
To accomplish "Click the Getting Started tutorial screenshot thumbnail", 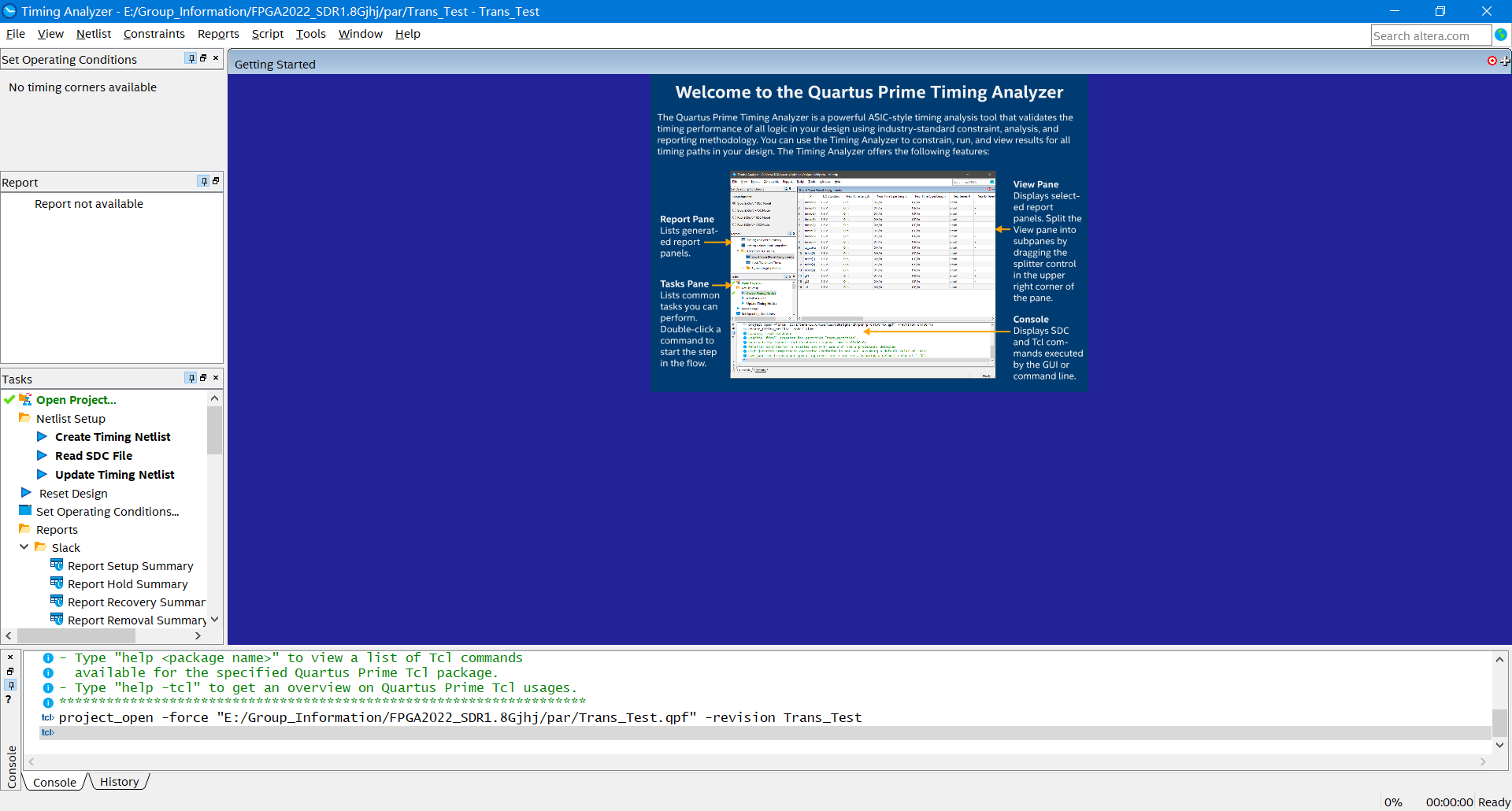I will (x=862, y=275).
